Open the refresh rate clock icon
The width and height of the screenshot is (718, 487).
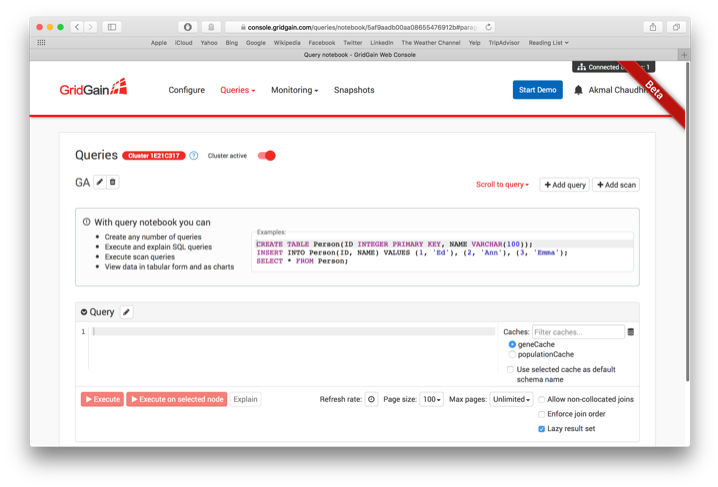pos(371,399)
